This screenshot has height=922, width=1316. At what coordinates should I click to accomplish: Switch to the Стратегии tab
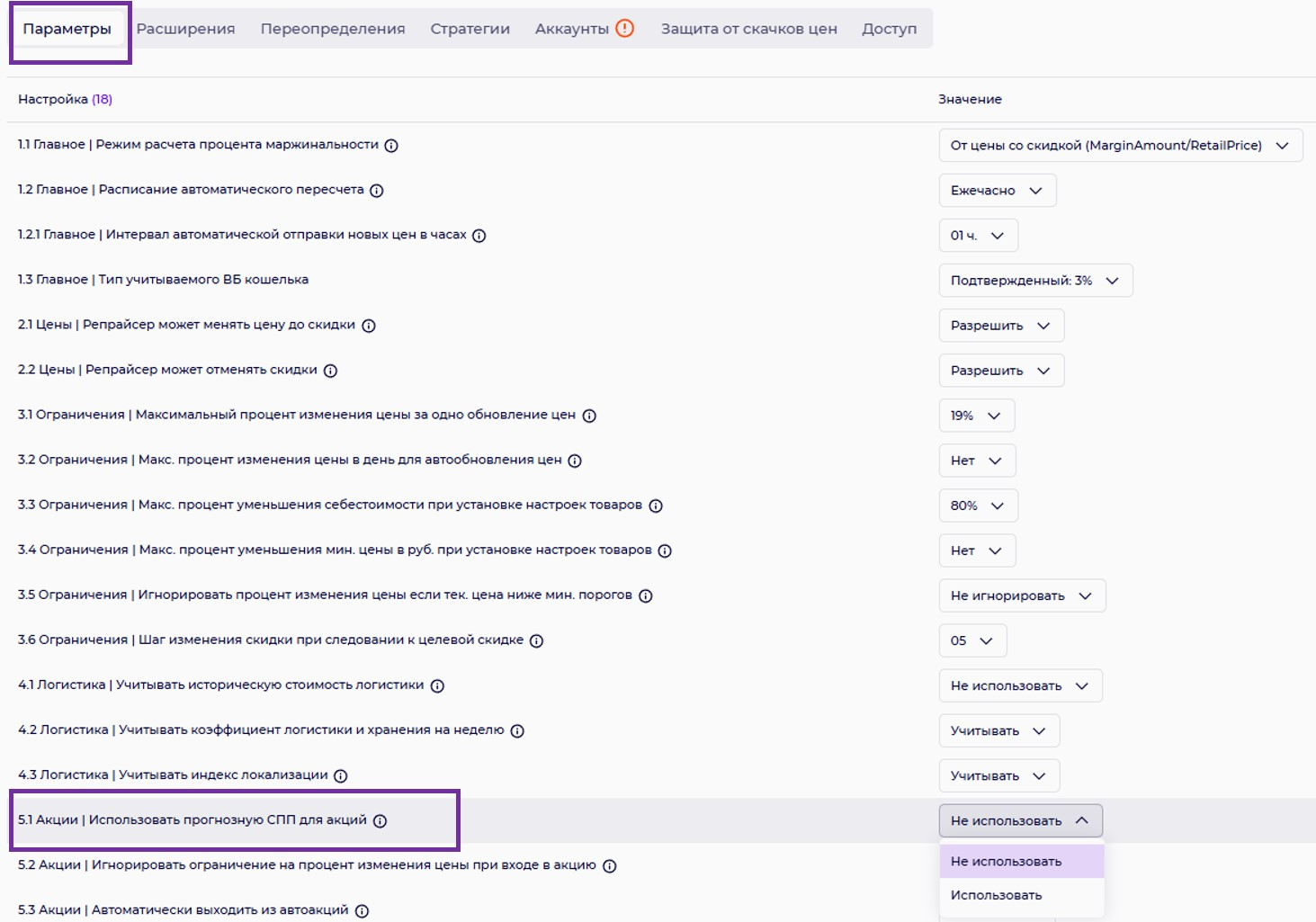click(x=470, y=29)
